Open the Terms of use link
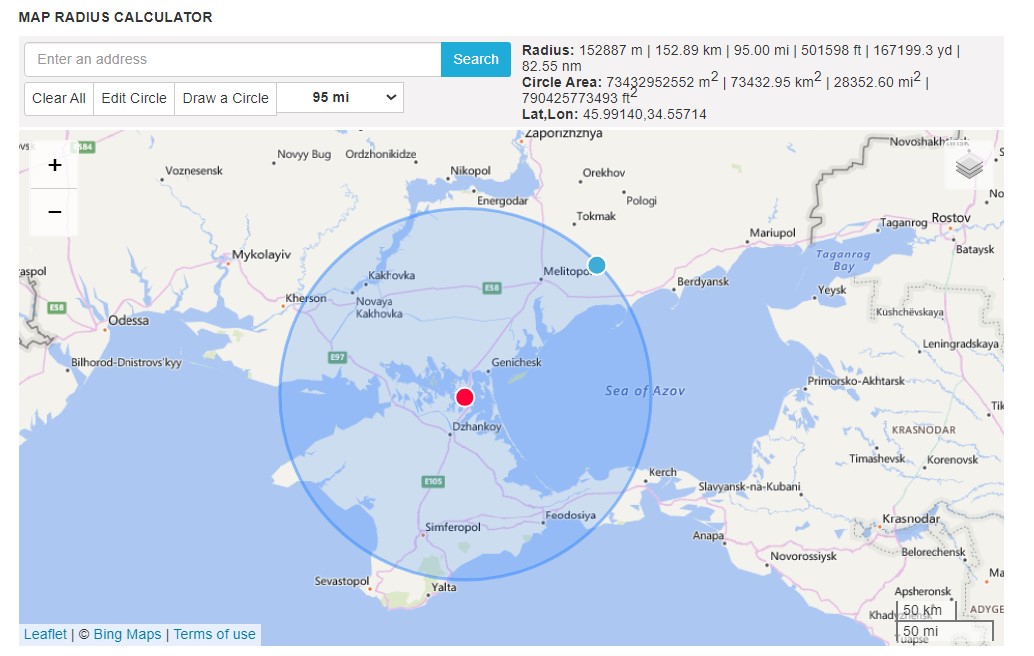1034x656 pixels. pos(214,634)
